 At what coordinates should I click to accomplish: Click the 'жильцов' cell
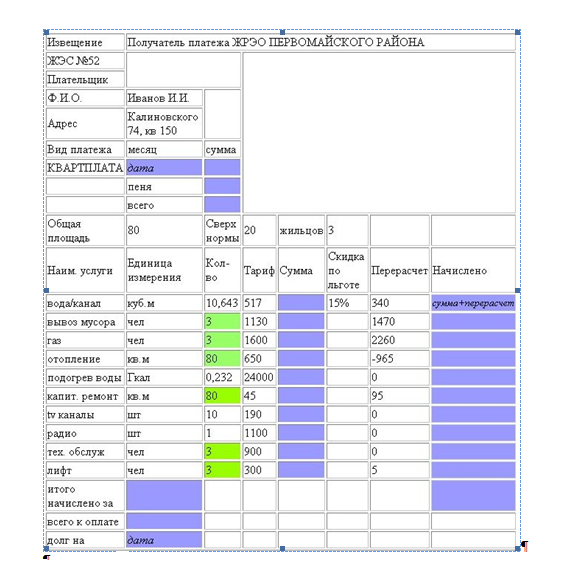[x=301, y=230]
